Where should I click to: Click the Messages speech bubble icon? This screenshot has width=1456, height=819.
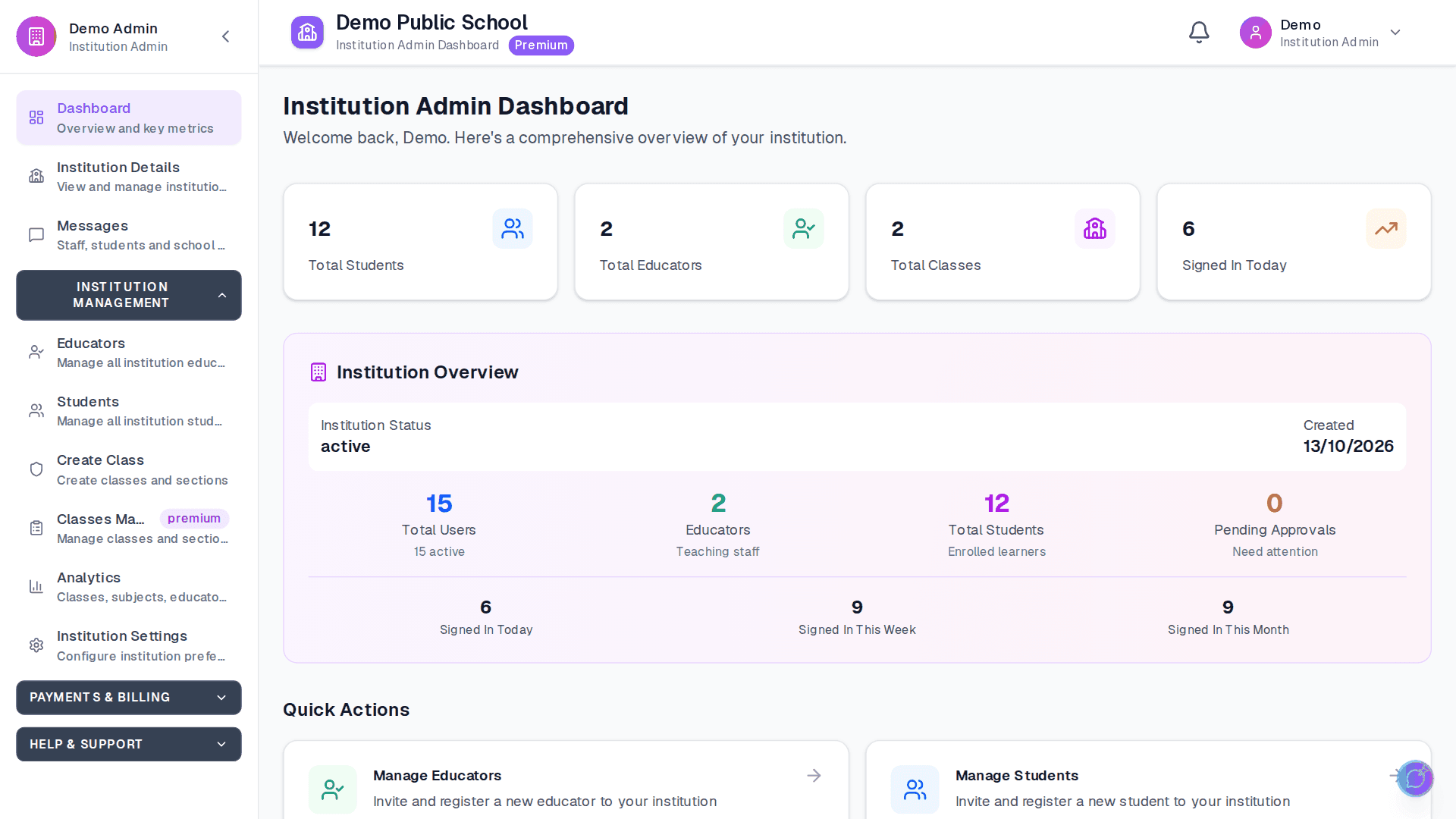(36, 235)
